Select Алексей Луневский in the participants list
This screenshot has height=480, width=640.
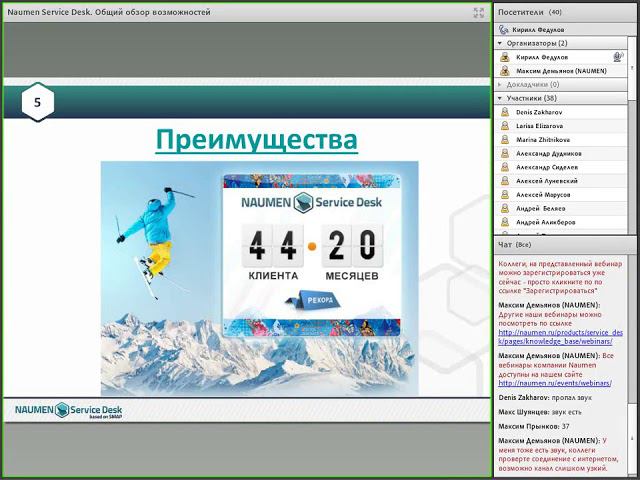click(x=547, y=181)
